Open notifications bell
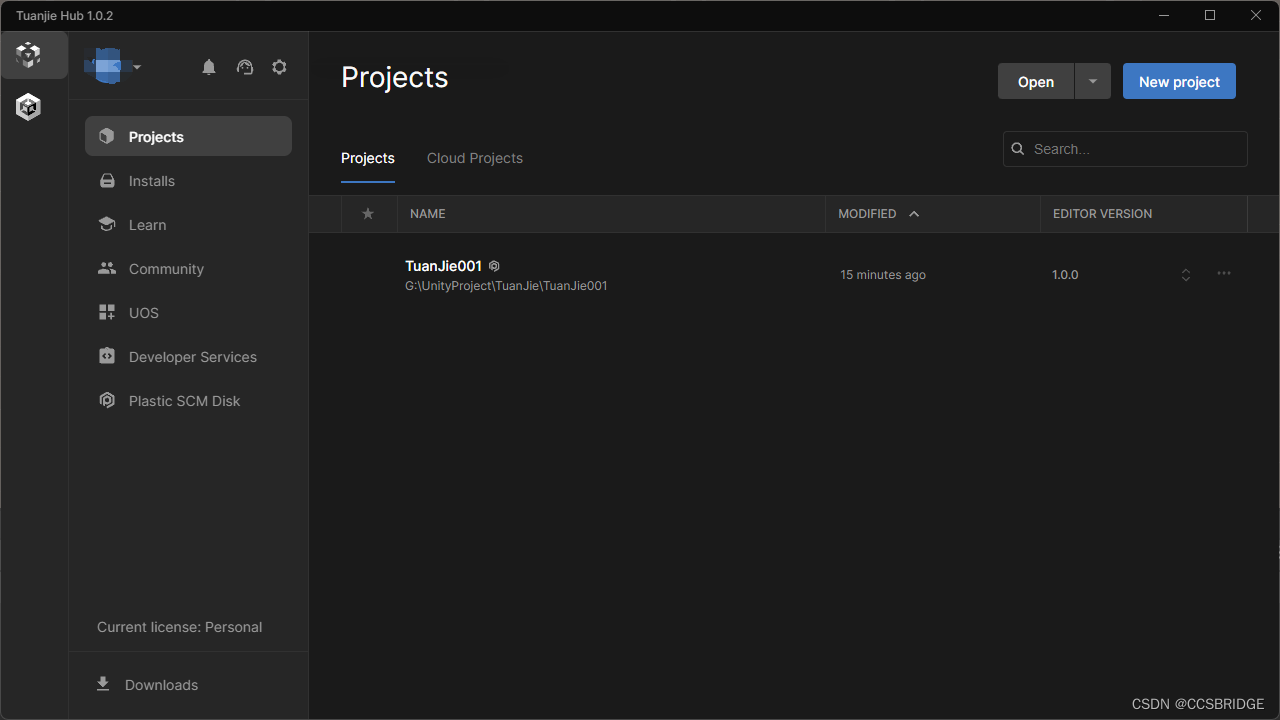Image resolution: width=1280 pixels, height=720 pixels. pos(209,67)
